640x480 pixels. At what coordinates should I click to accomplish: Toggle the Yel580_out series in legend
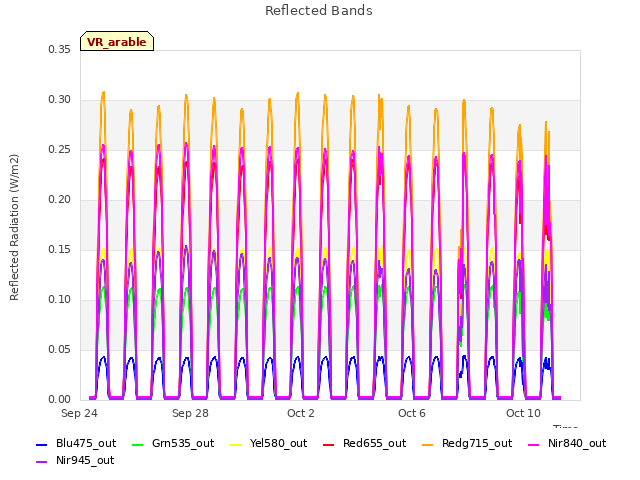click(269, 443)
